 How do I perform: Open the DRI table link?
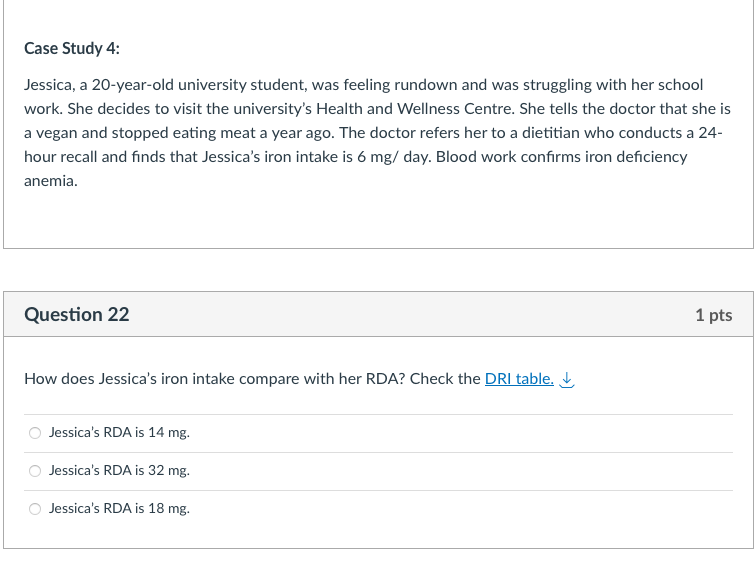[518, 379]
